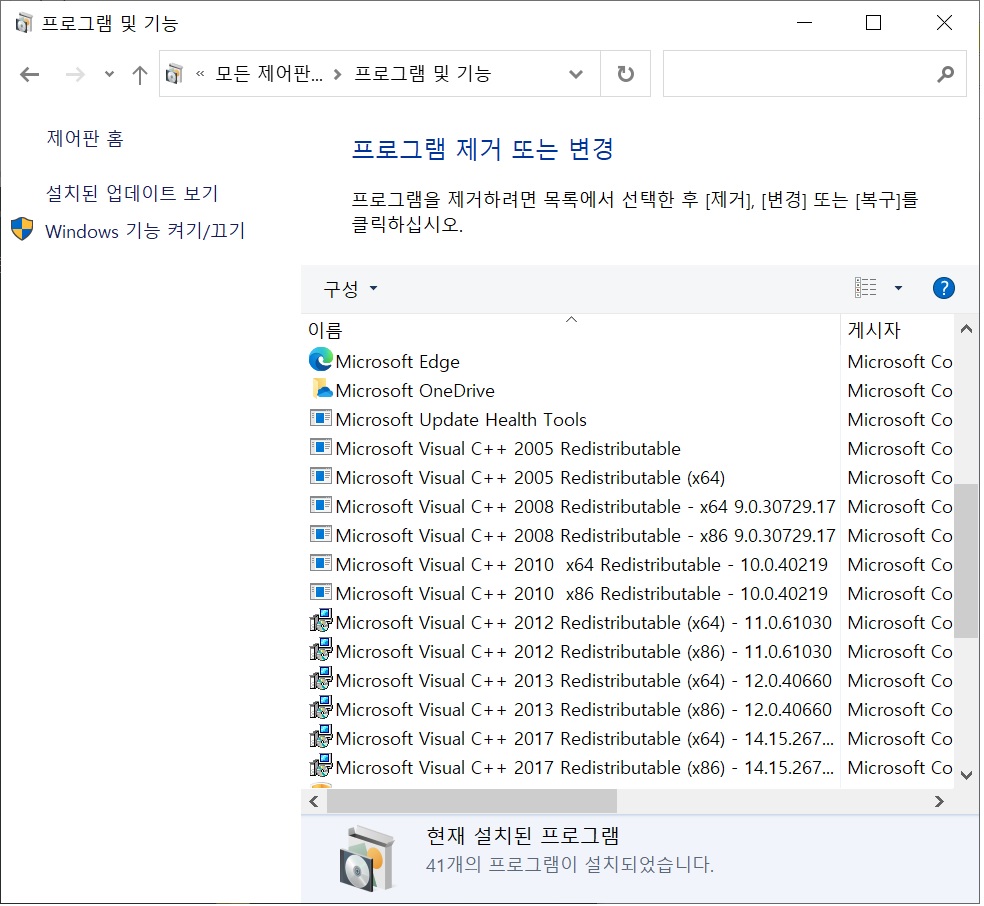Select Visual C++ 2013 (x86) 12.0.40660 text
984x906 pixels.
pos(584,710)
